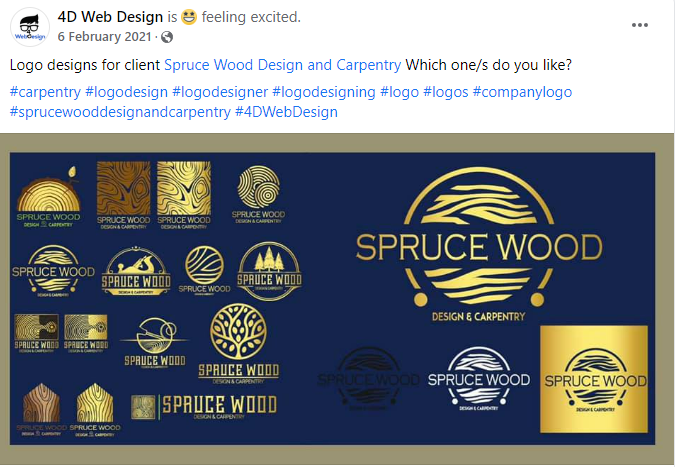Click the feeling excited emoji icon
Image resolution: width=675 pixels, height=467 pixels.
(189, 17)
